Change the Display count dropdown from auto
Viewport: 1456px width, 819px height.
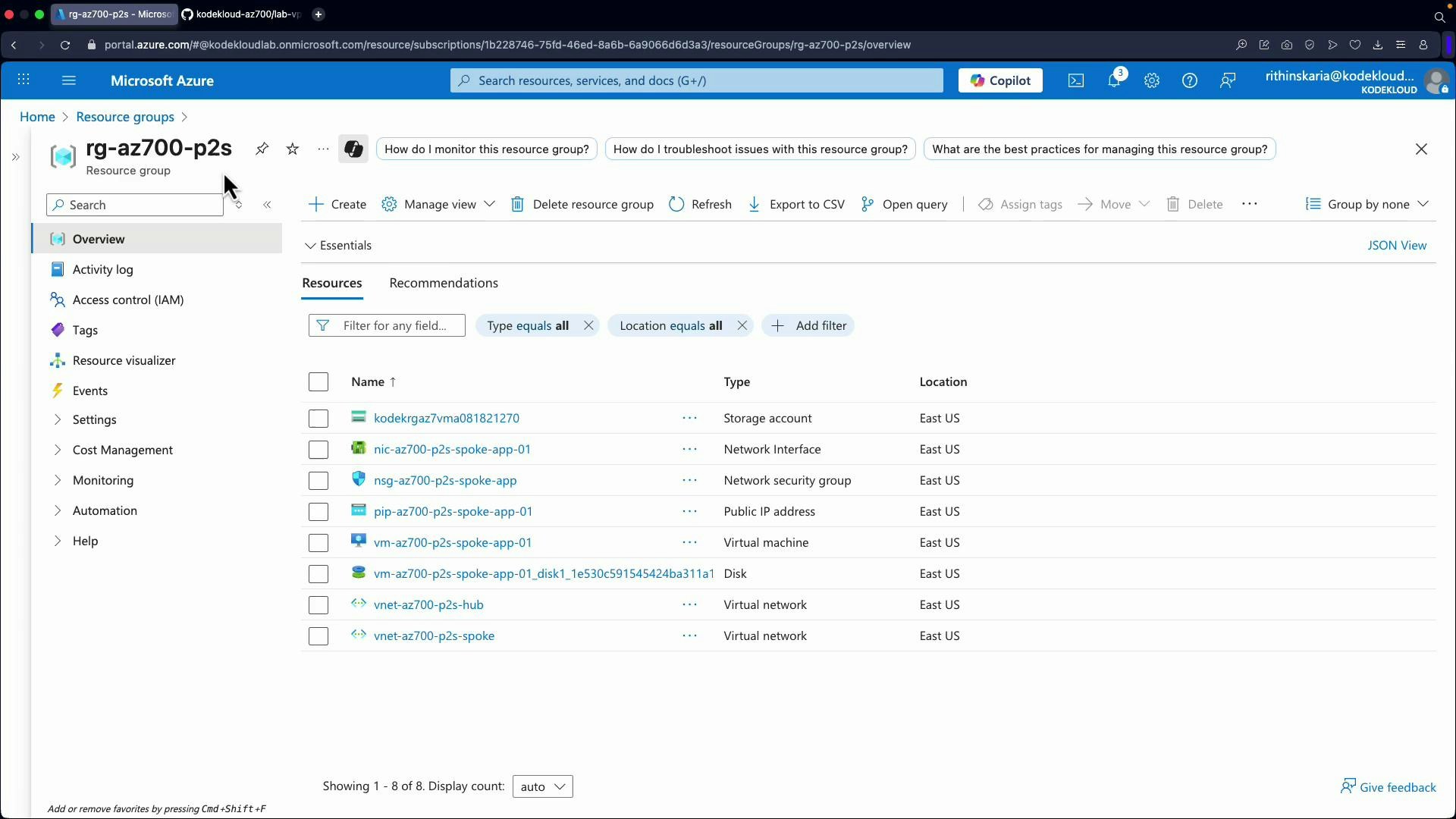coord(542,786)
